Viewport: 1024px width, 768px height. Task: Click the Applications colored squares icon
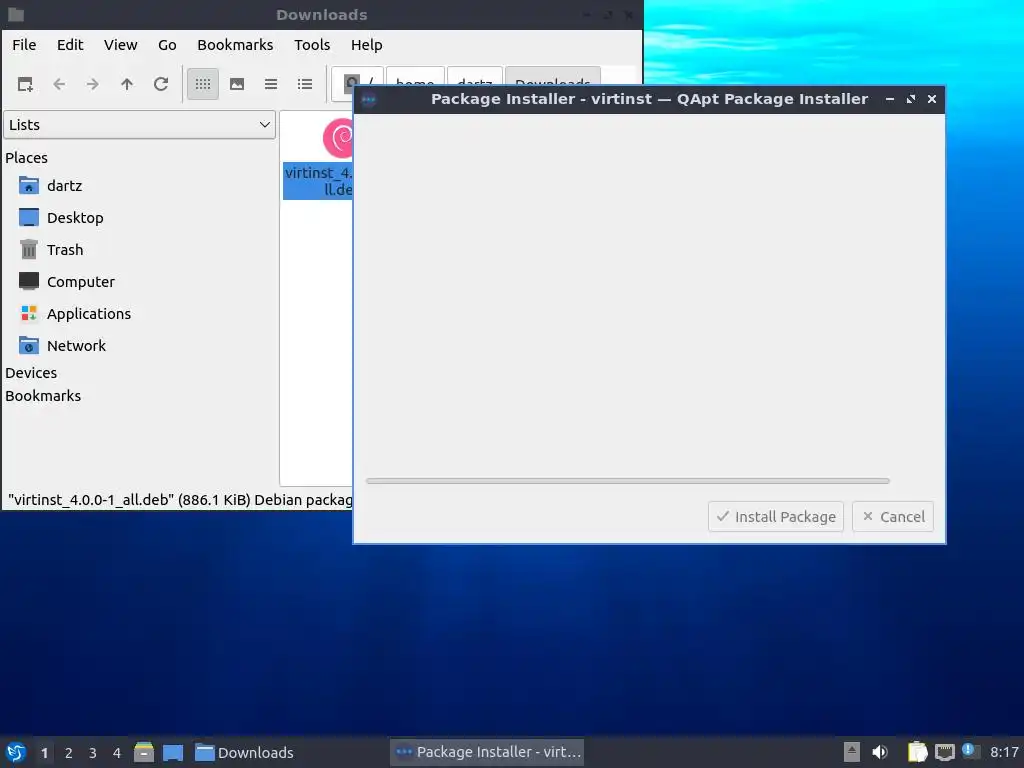29,314
